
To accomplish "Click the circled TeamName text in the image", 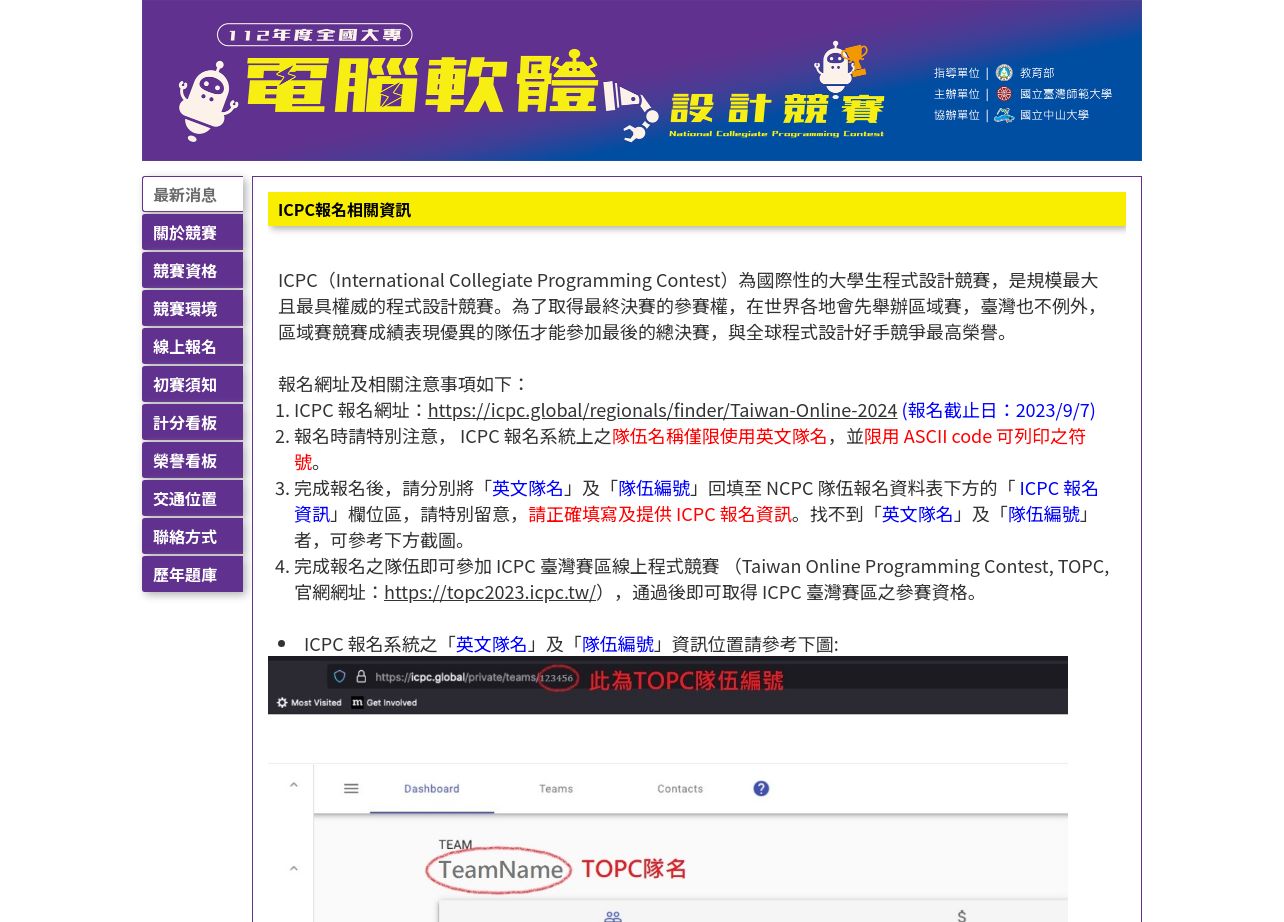I will (500, 870).
